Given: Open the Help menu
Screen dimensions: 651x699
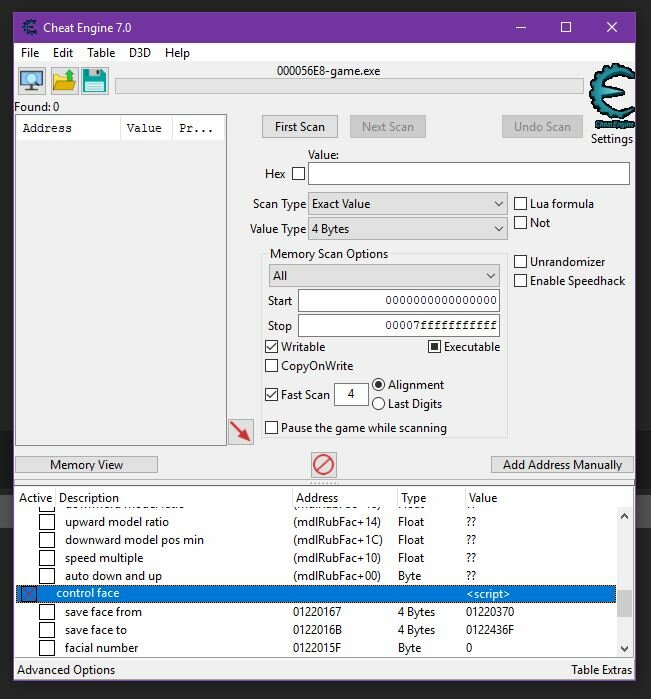Looking at the screenshot, I should point(177,53).
